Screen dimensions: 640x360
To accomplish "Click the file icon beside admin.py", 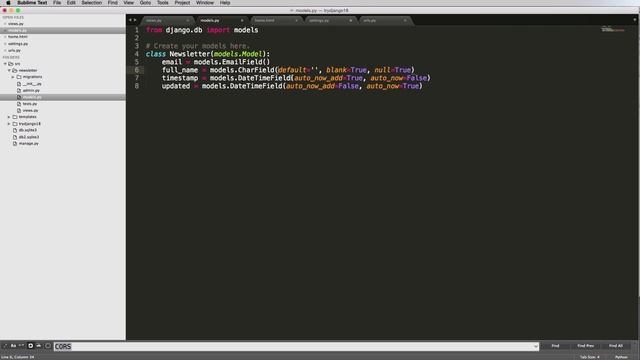I will [x=19, y=91].
